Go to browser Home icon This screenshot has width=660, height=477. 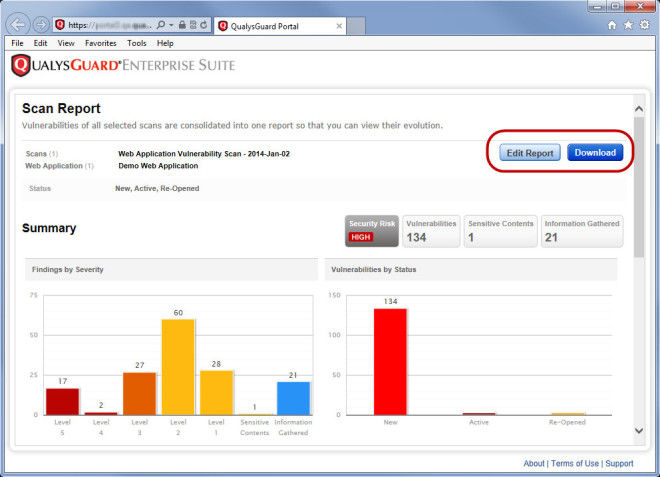(612, 25)
